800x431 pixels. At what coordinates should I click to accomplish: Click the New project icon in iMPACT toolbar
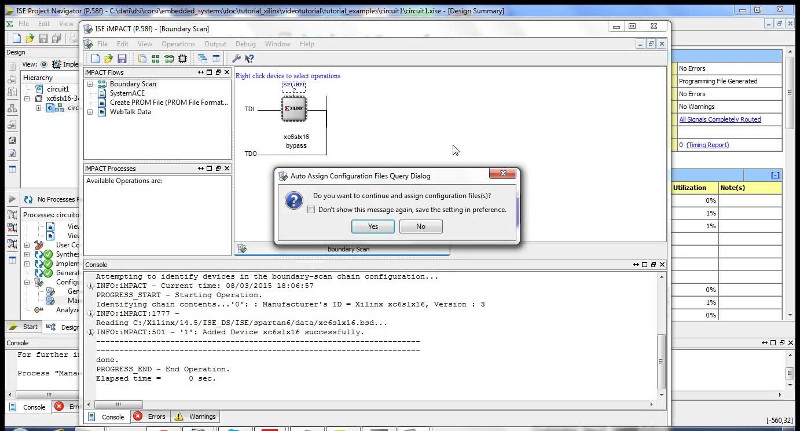click(x=95, y=59)
